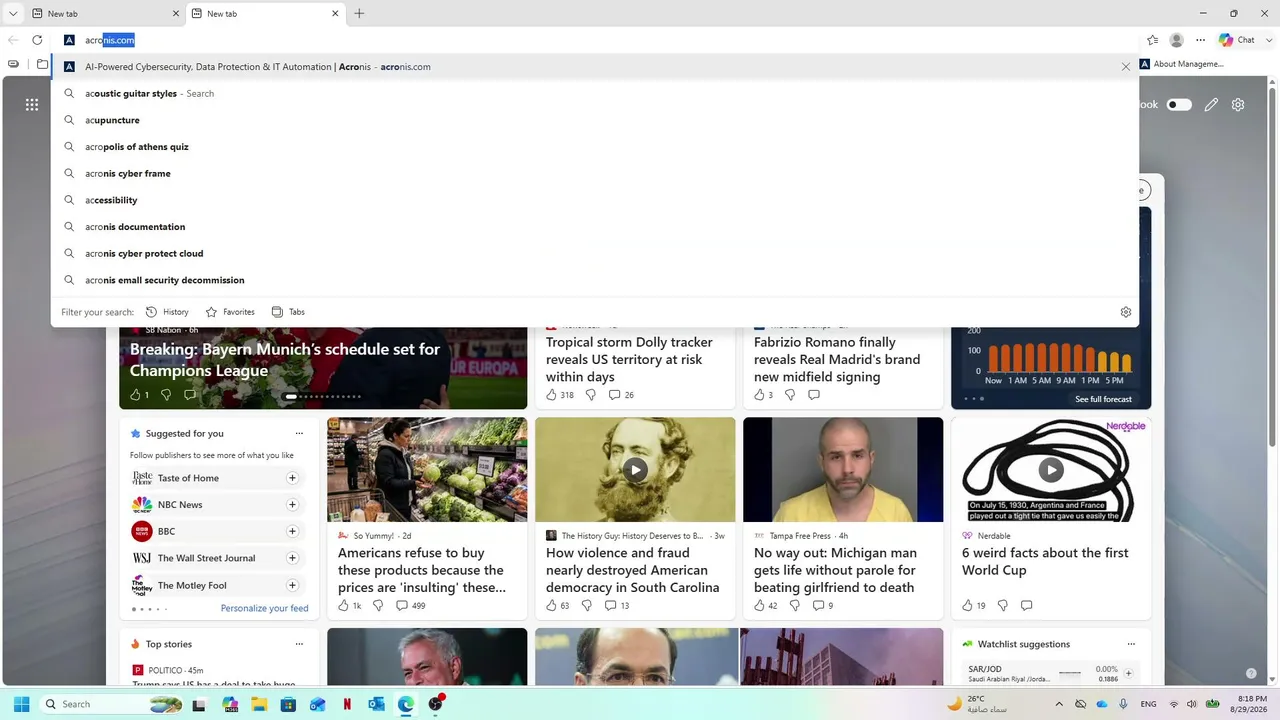Show hidden system tray icons chevron

1061,704
